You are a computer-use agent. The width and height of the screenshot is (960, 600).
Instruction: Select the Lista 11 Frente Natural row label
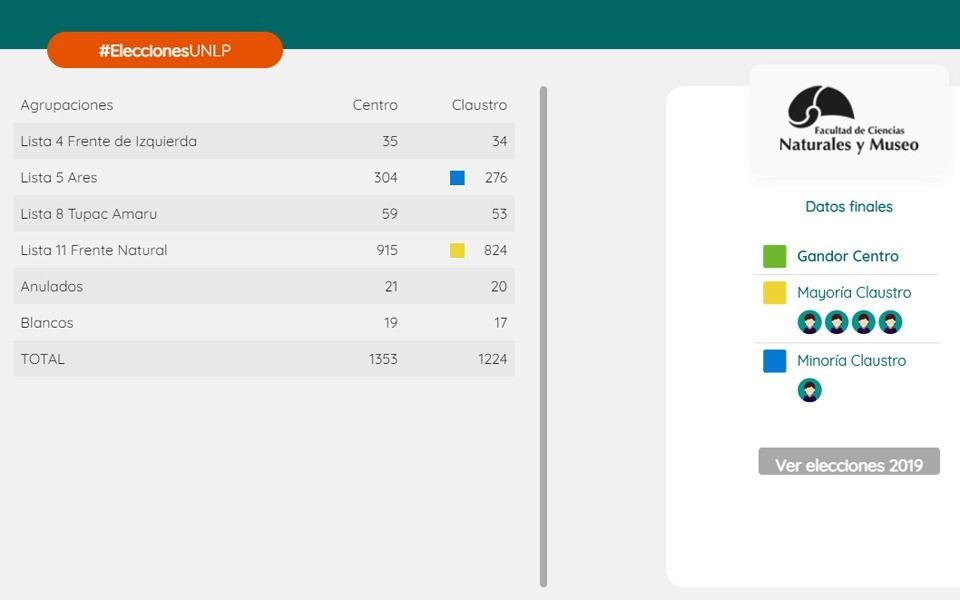point(94,250)
